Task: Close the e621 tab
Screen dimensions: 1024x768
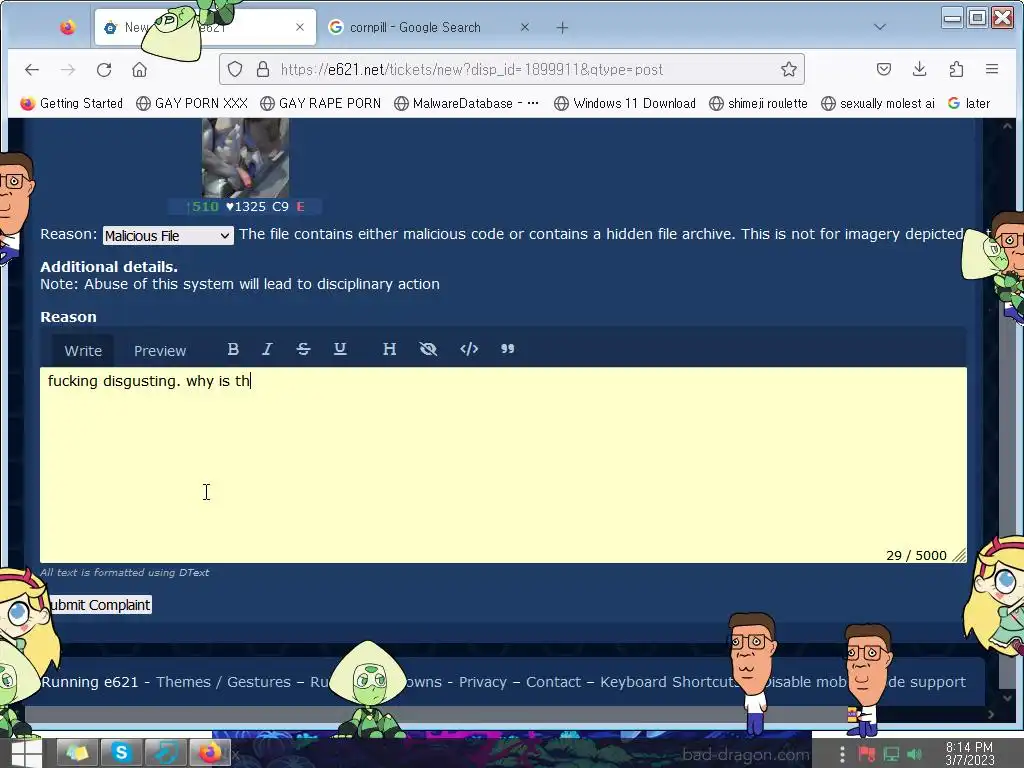Action: [300, 27]
